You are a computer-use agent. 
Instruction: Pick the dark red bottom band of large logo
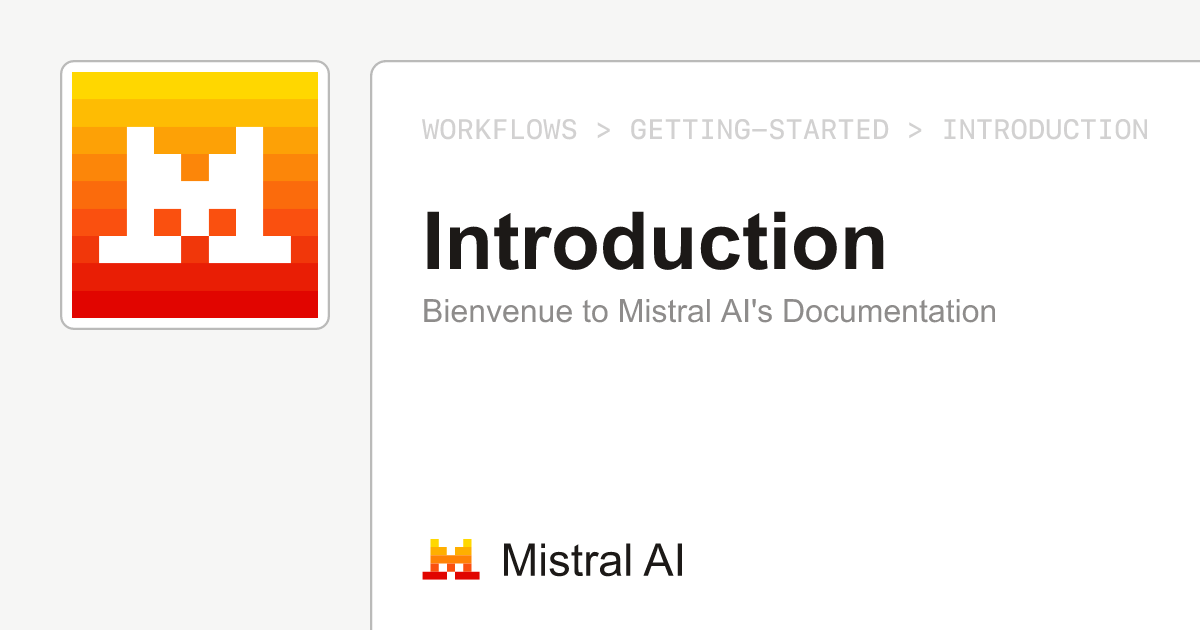(x=195, y=304)
